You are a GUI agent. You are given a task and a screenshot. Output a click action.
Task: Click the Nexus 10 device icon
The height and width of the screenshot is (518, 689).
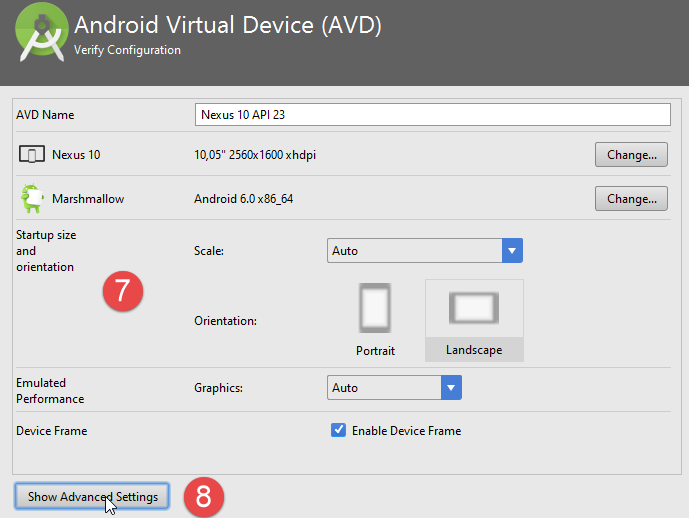click(x=32, y=155)
